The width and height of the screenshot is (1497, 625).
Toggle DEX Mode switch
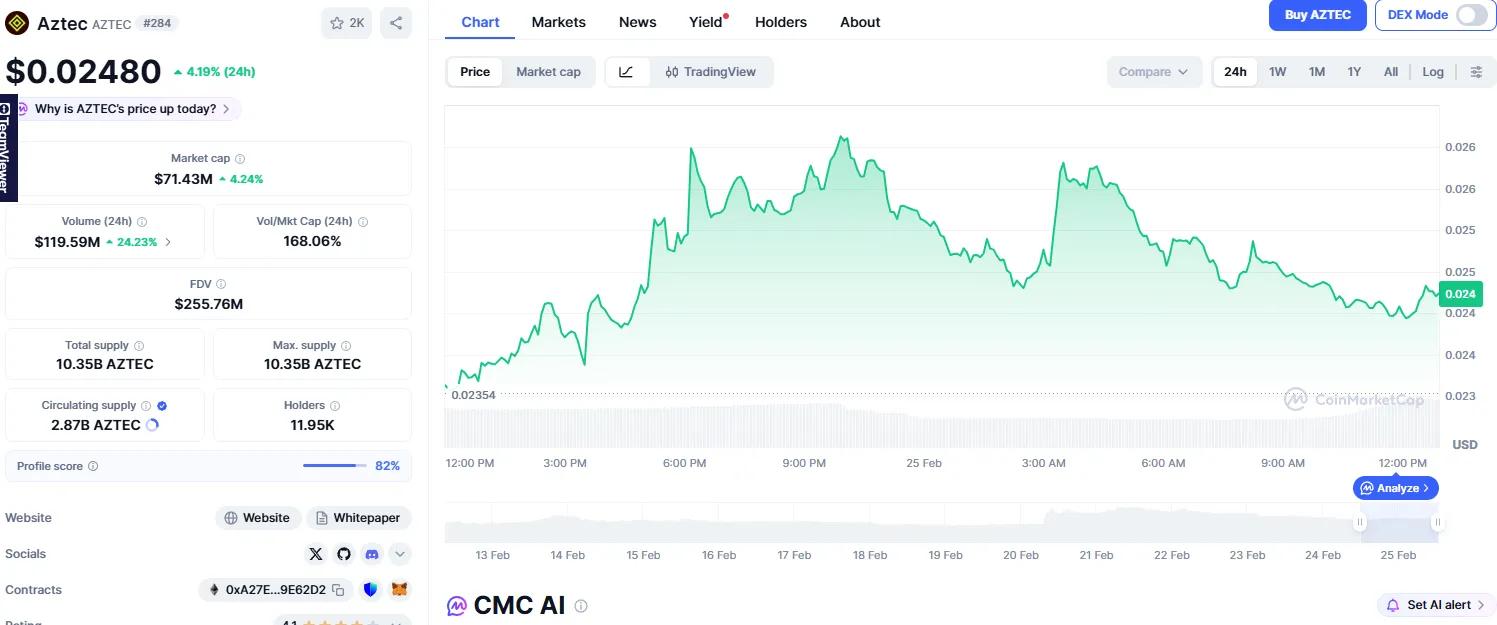pyautogui.click(x=1472, y=15)
